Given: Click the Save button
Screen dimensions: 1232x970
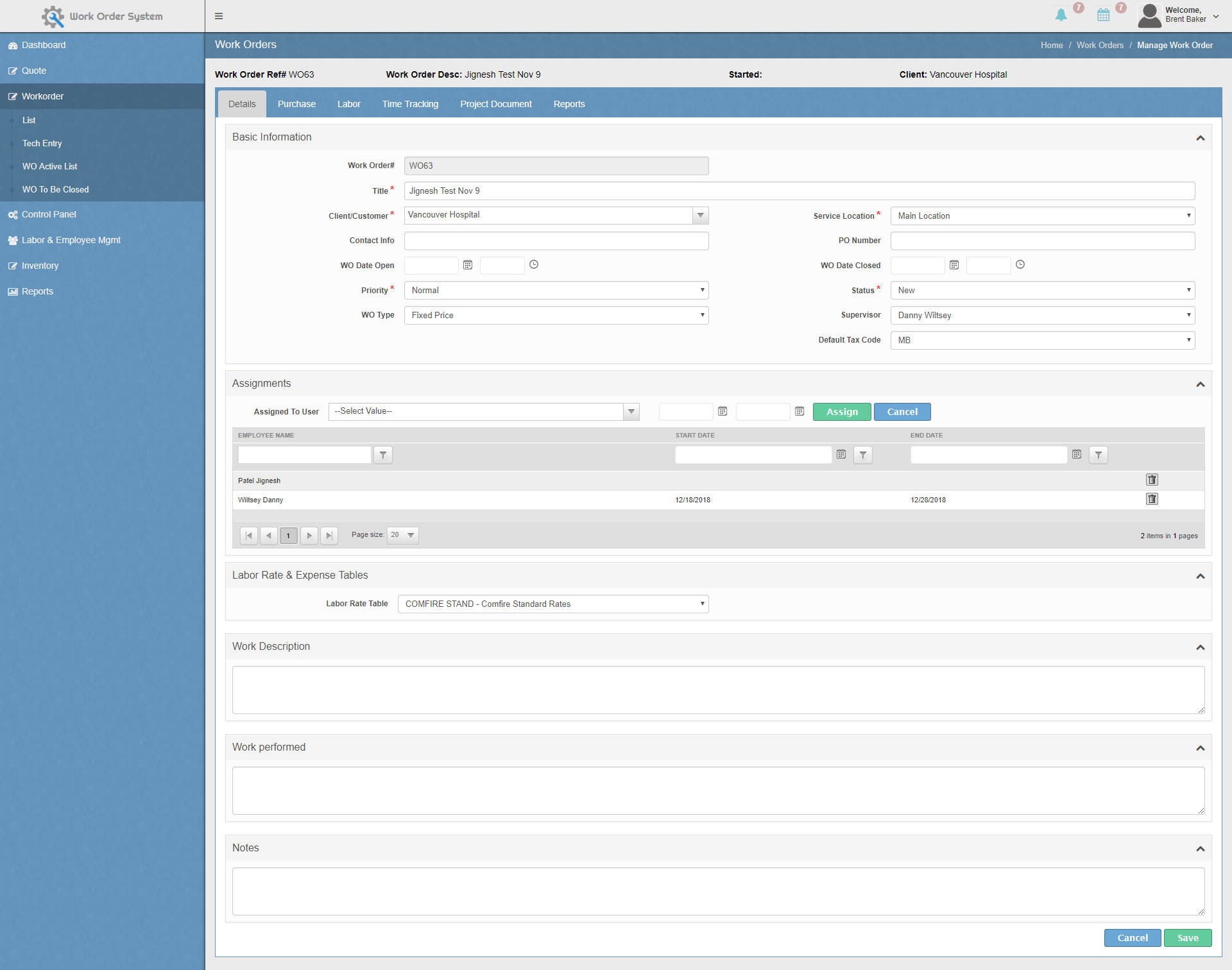Looking at the screenshot, I should [x=1187, y=938].
